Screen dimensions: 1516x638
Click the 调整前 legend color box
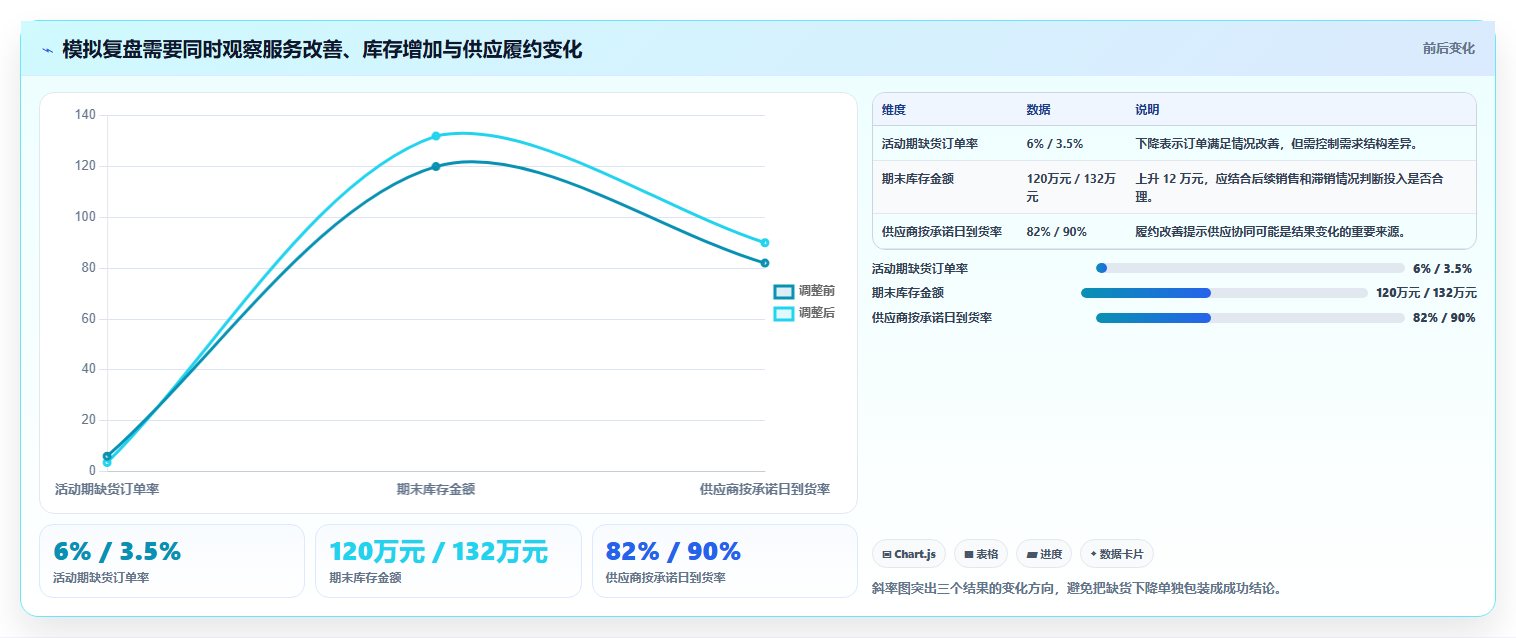784,291
